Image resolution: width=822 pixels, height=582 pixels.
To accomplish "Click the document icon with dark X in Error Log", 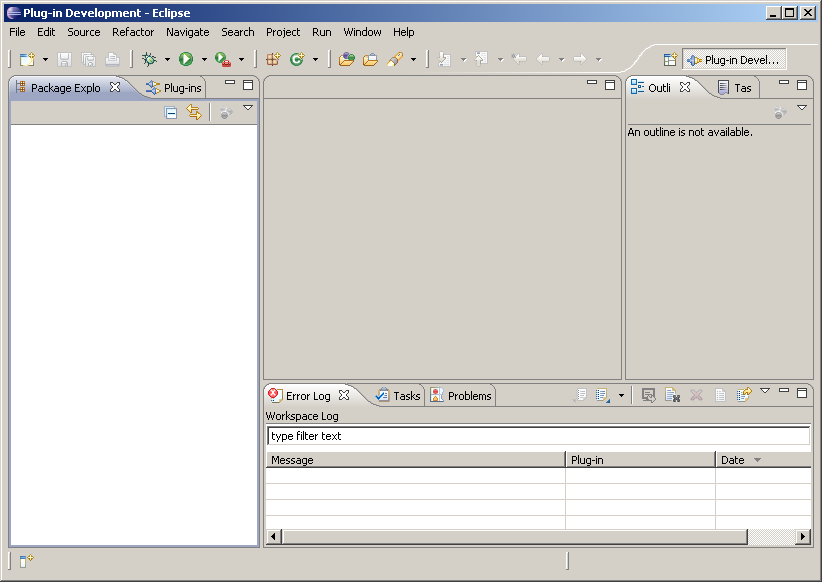I will click(672, 395).
